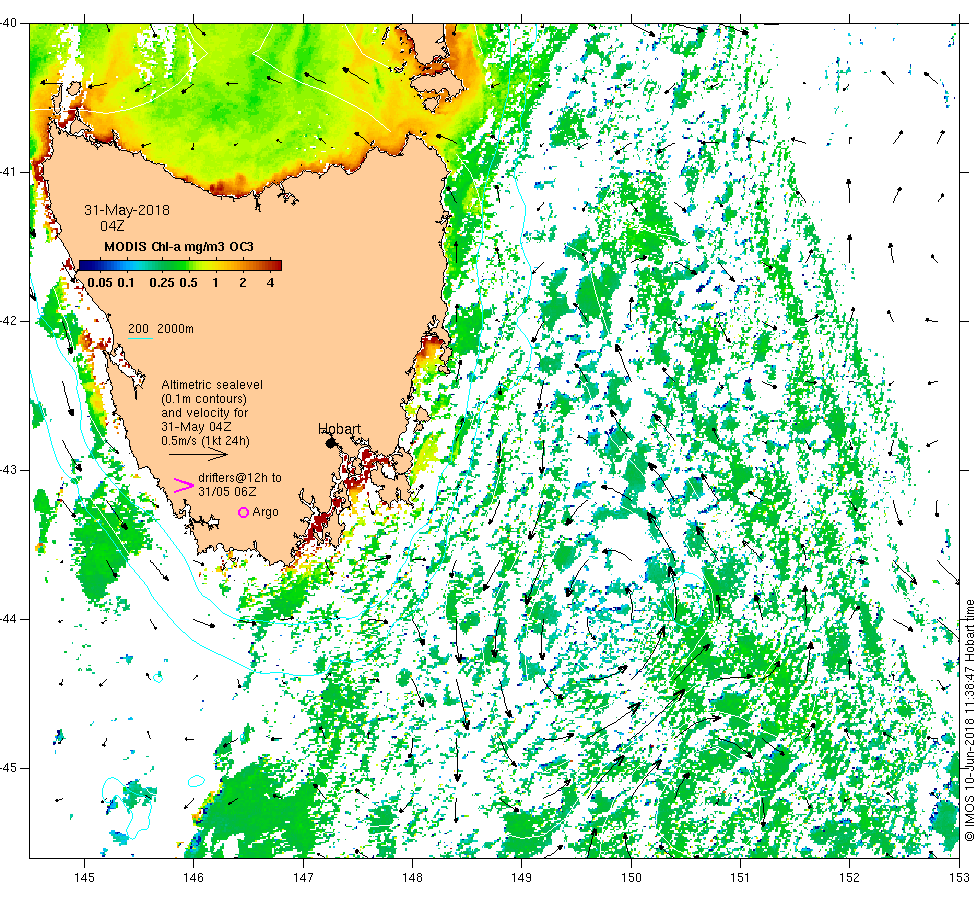Click the '0.05' value on the color scale
This screenshot has height=900, width=980.
coord(100,282)
